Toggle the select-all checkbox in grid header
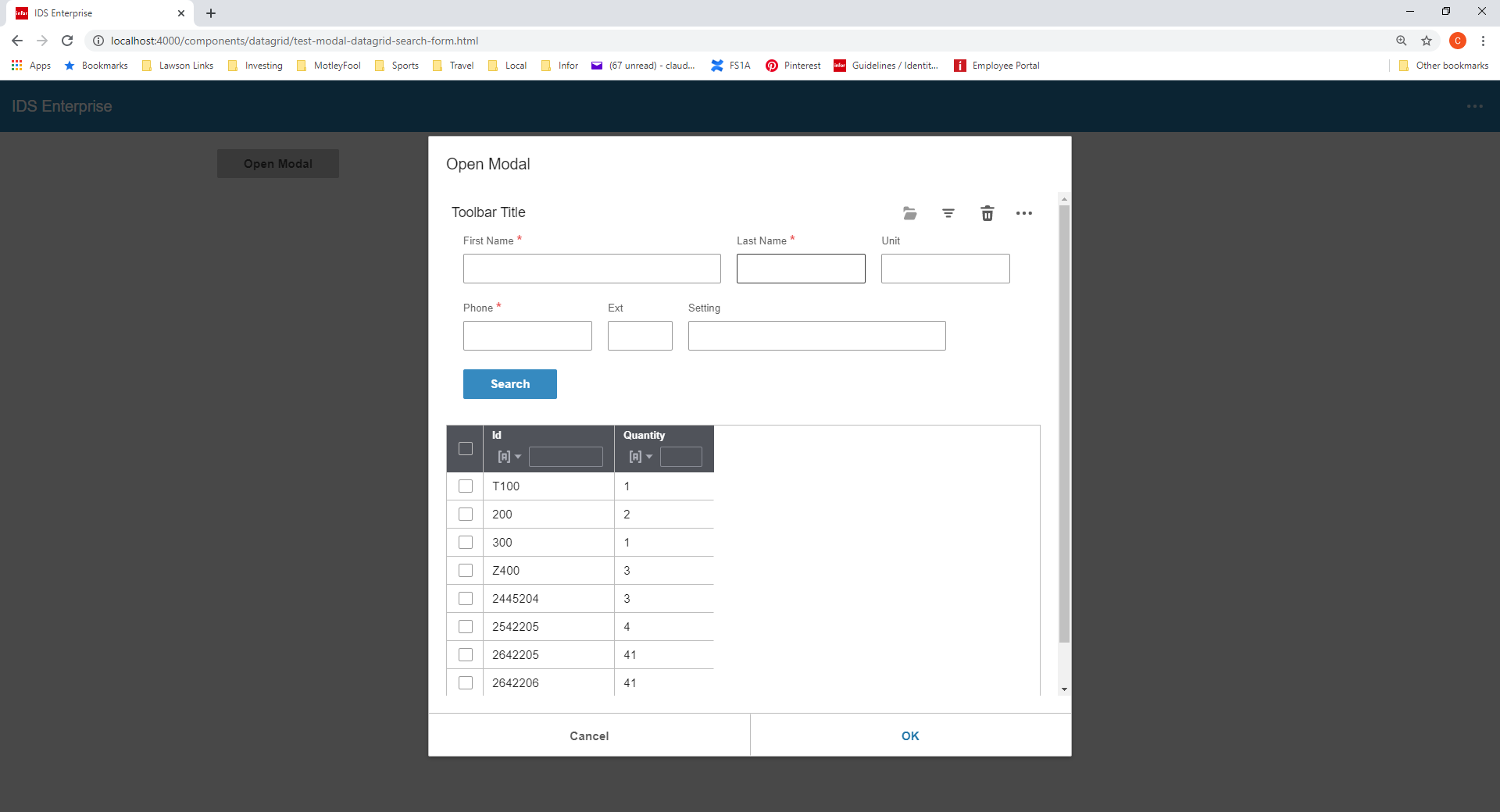1500x812 pixels. [x=466, y=449]
